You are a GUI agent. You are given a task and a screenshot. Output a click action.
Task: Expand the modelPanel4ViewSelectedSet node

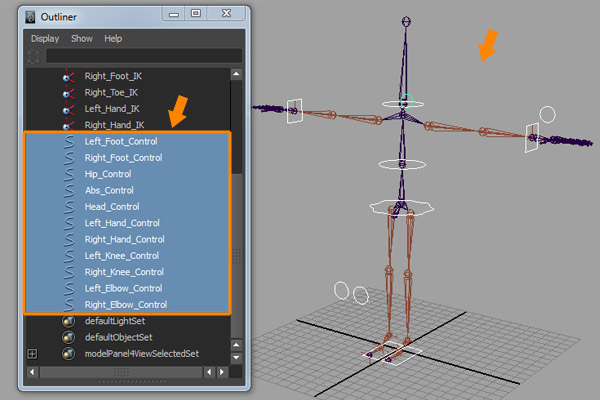[x=32, y=354]
